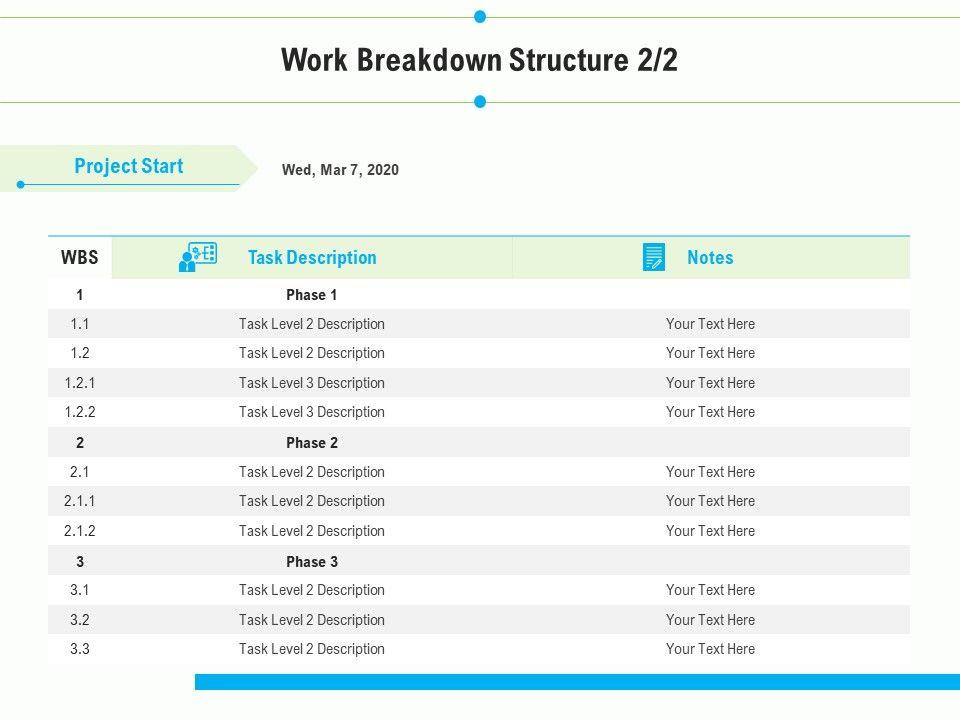This screenshot has height=720, width=960.
Task: Click the date Wed, Mar 7, 2020
Action: pyautogui.click(x=340, y=170)
